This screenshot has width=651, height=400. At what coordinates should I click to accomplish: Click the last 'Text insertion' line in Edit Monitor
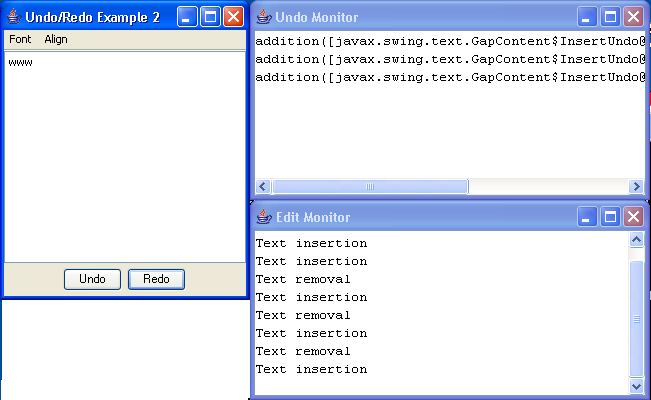click(x=311, y=369)
